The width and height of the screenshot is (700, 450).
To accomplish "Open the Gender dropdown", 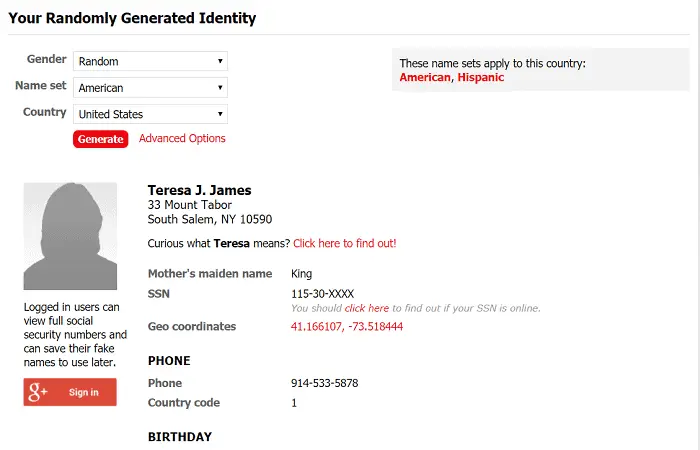I will pyautogui.click(x=150, y=61).
